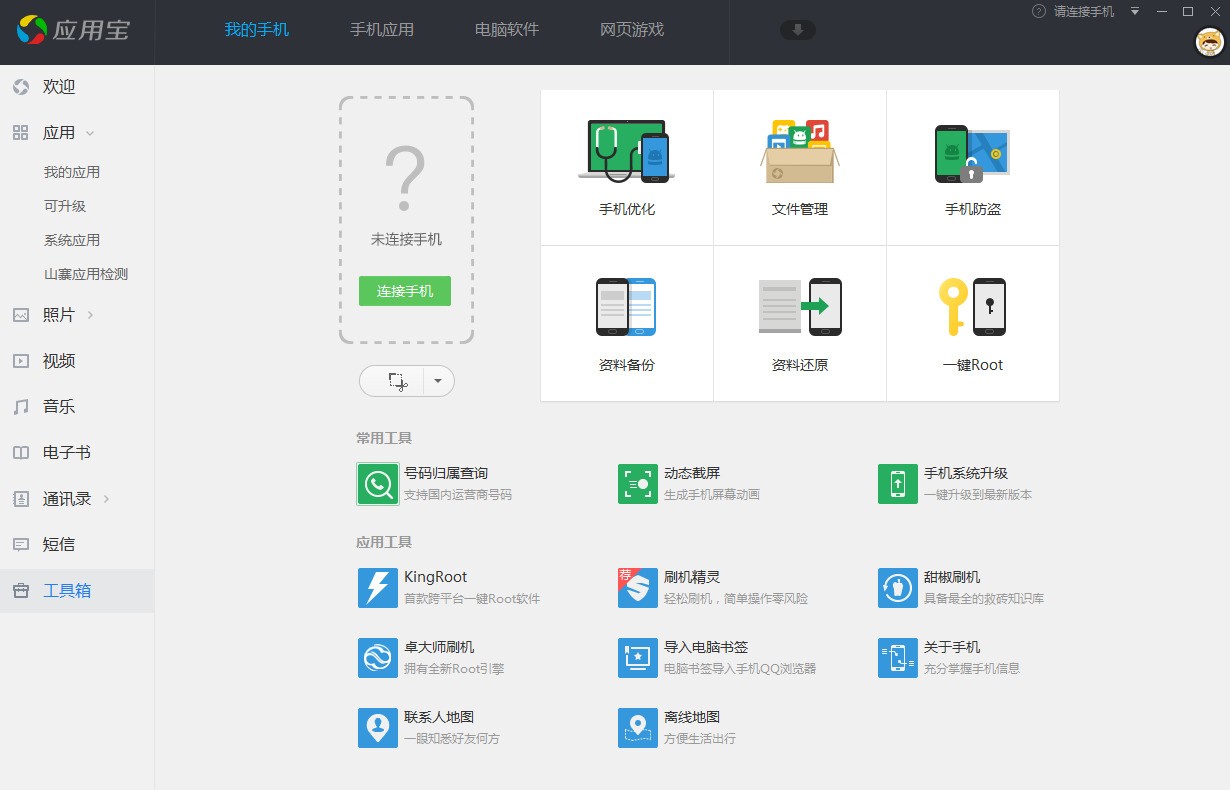Click the user avatar icon
The width and height of the screenshot is (1230, 790).
click(x=1211, y=42)
